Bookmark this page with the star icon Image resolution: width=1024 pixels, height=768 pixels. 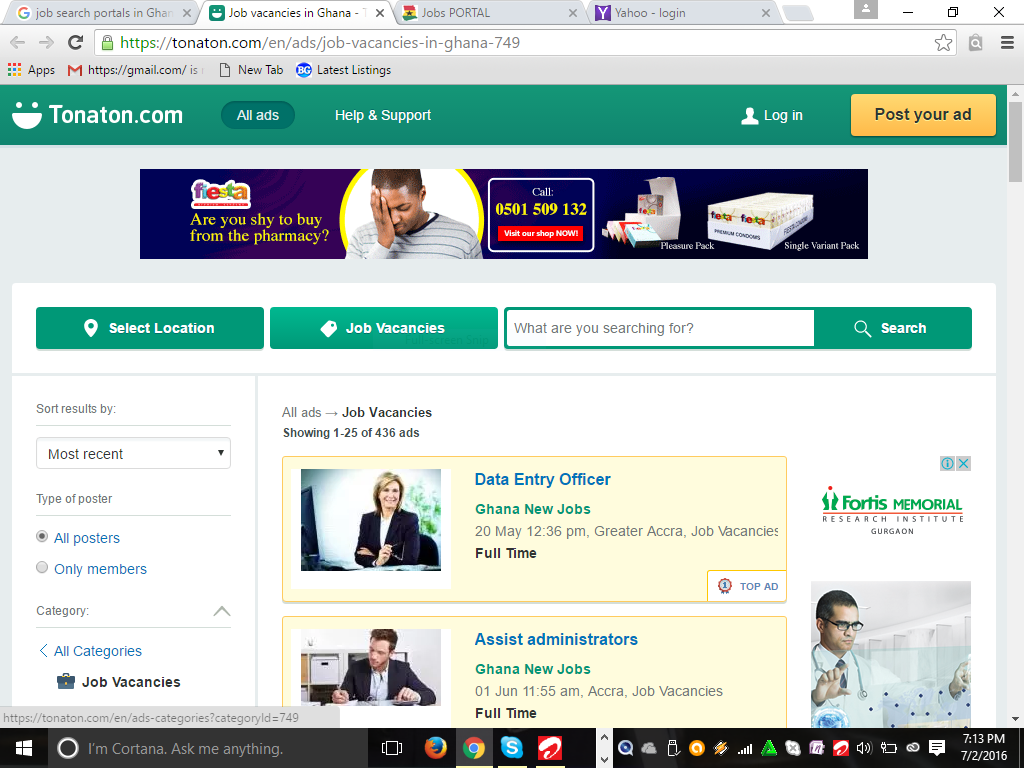[943, 43]
